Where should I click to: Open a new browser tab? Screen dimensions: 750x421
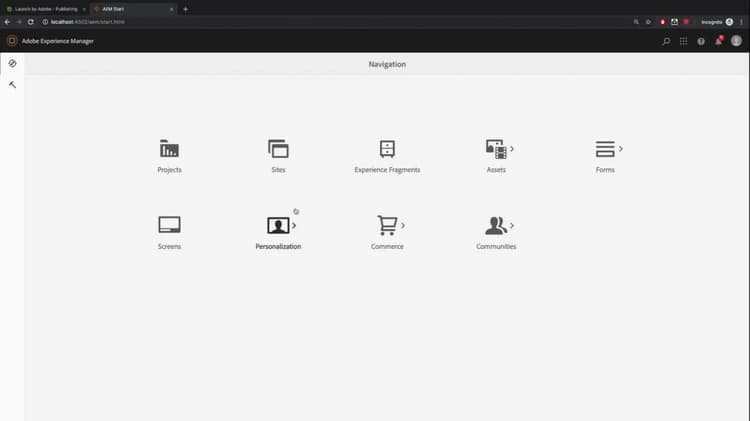pyautogui.click(x=186, y=9)
